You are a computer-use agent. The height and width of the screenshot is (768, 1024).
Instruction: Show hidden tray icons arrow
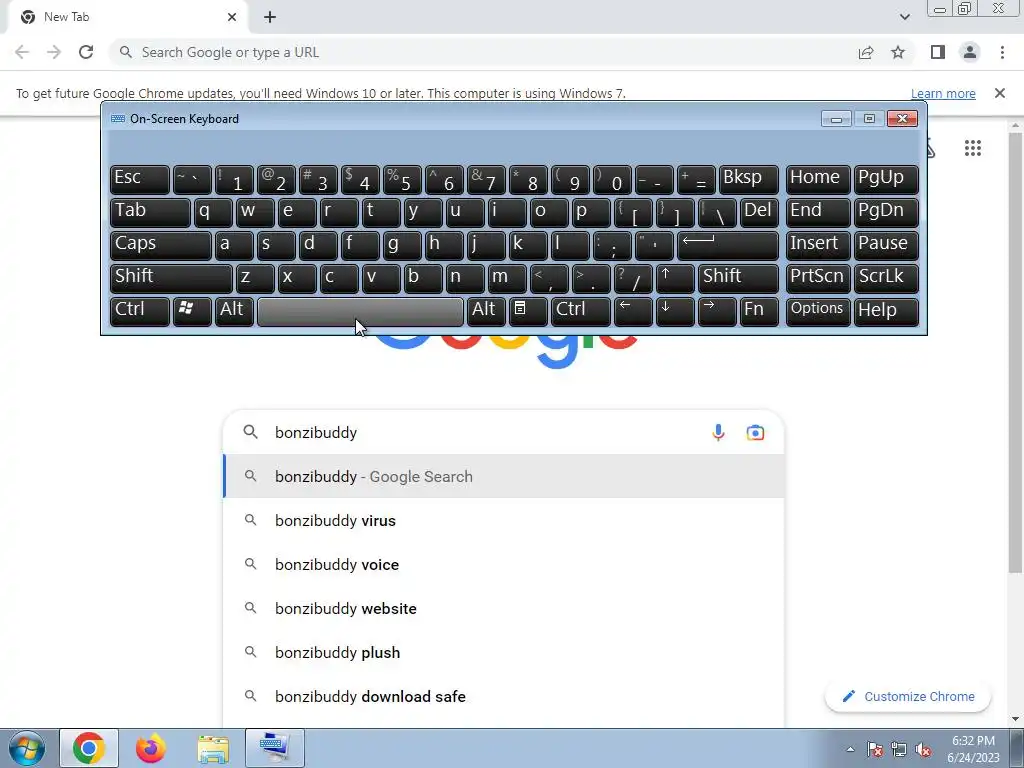[850, 749]
